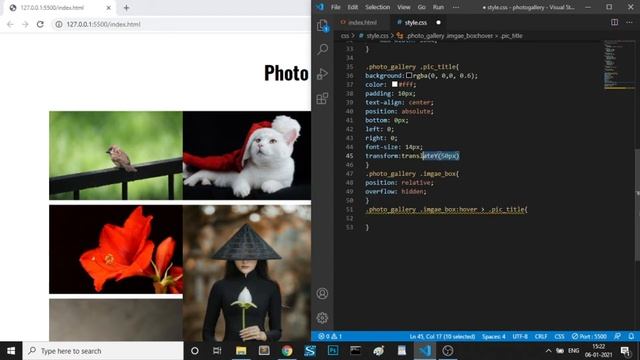Image resolution: width=640 pixels, height=360 pixels.
Task: Open the Run and Debug view
Action: [x=322, y=74]
